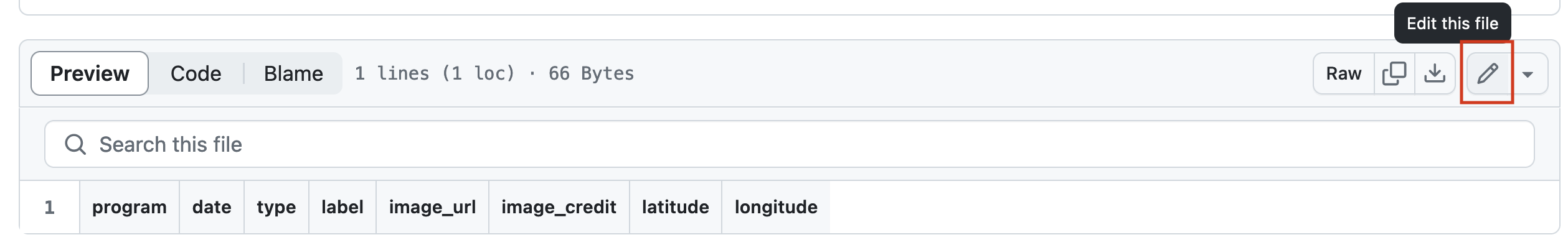
Task: Switch to the Preview tab
Action: pos(90,73)
